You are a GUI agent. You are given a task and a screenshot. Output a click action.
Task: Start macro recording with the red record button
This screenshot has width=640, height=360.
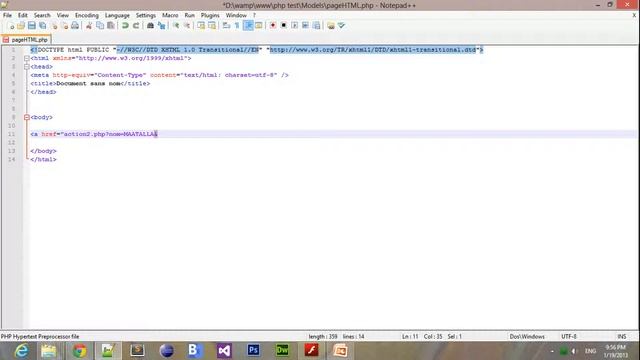click(x=273, y=26)
